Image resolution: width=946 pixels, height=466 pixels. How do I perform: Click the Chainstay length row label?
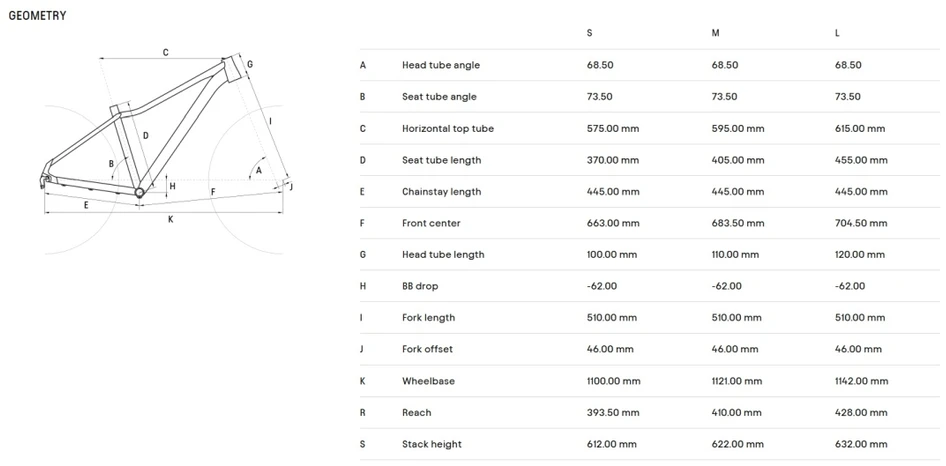tap(442, 191)
